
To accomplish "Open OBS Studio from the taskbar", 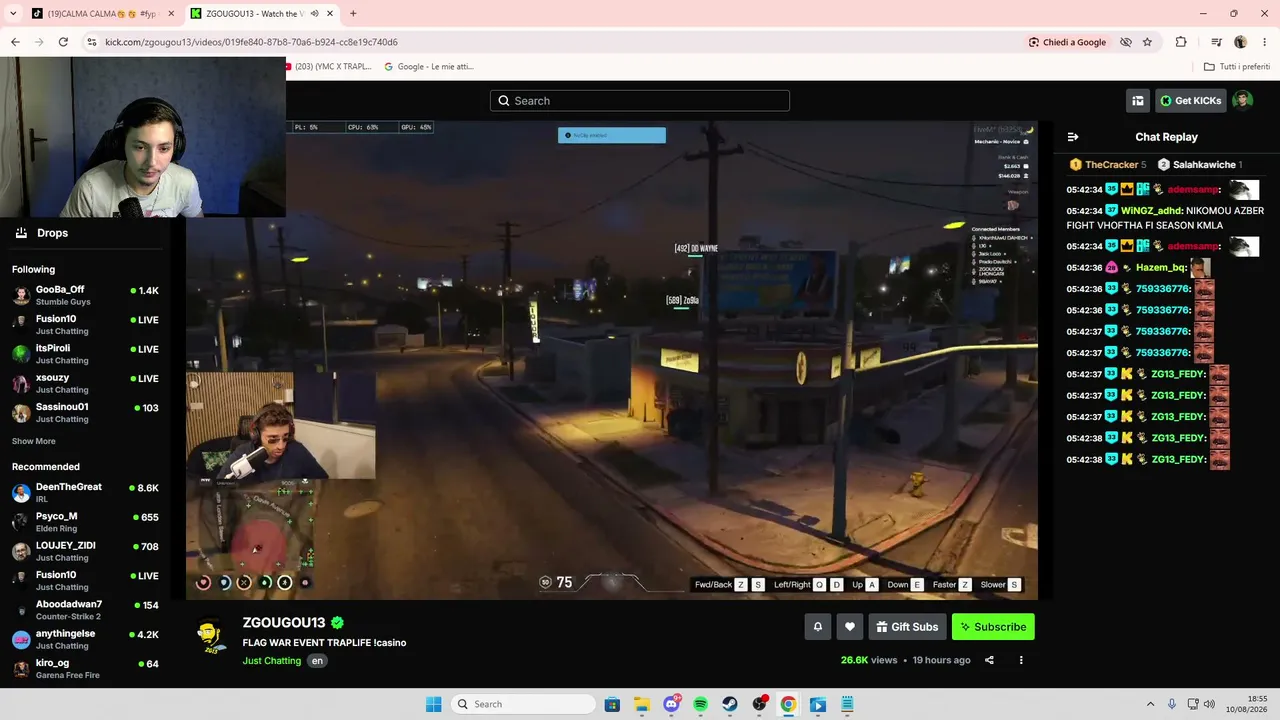I will [759, 704].
